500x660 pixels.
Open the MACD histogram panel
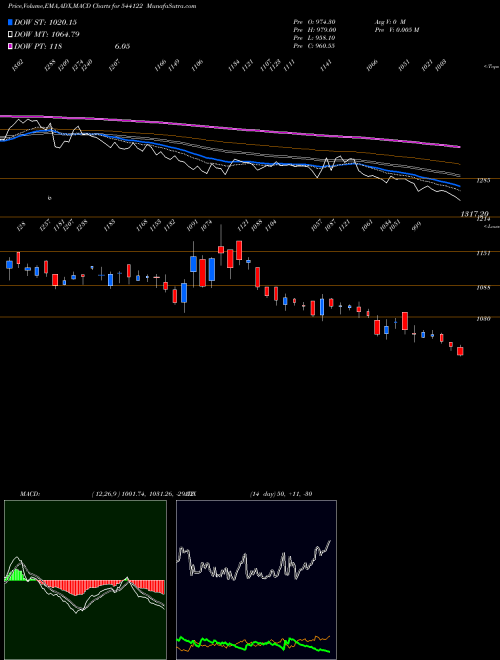pos(85,579)
